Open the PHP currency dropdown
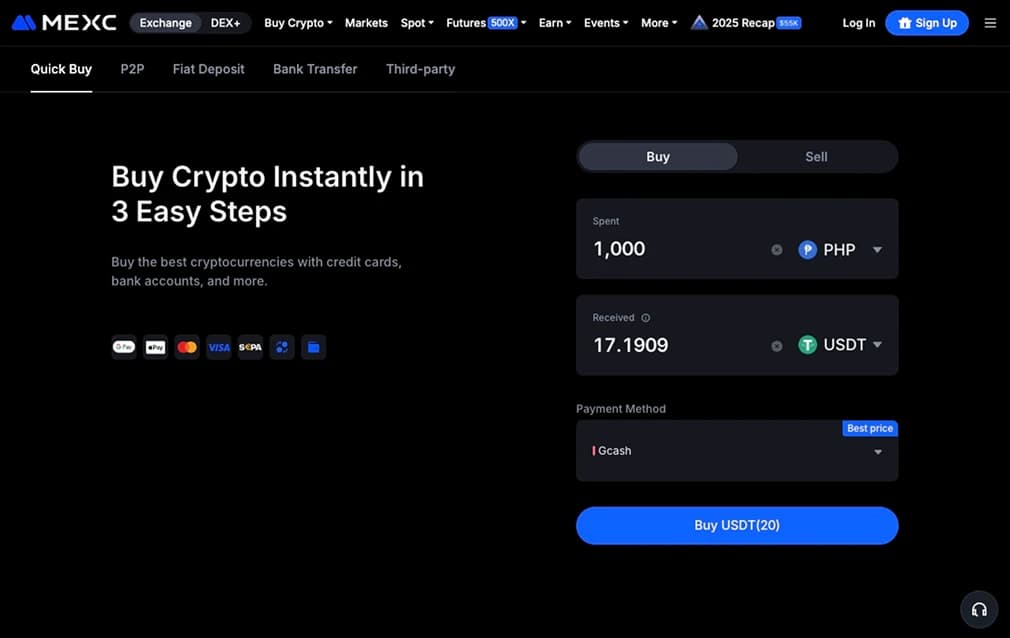This screenshot has height=638, width=1010. 839,249
